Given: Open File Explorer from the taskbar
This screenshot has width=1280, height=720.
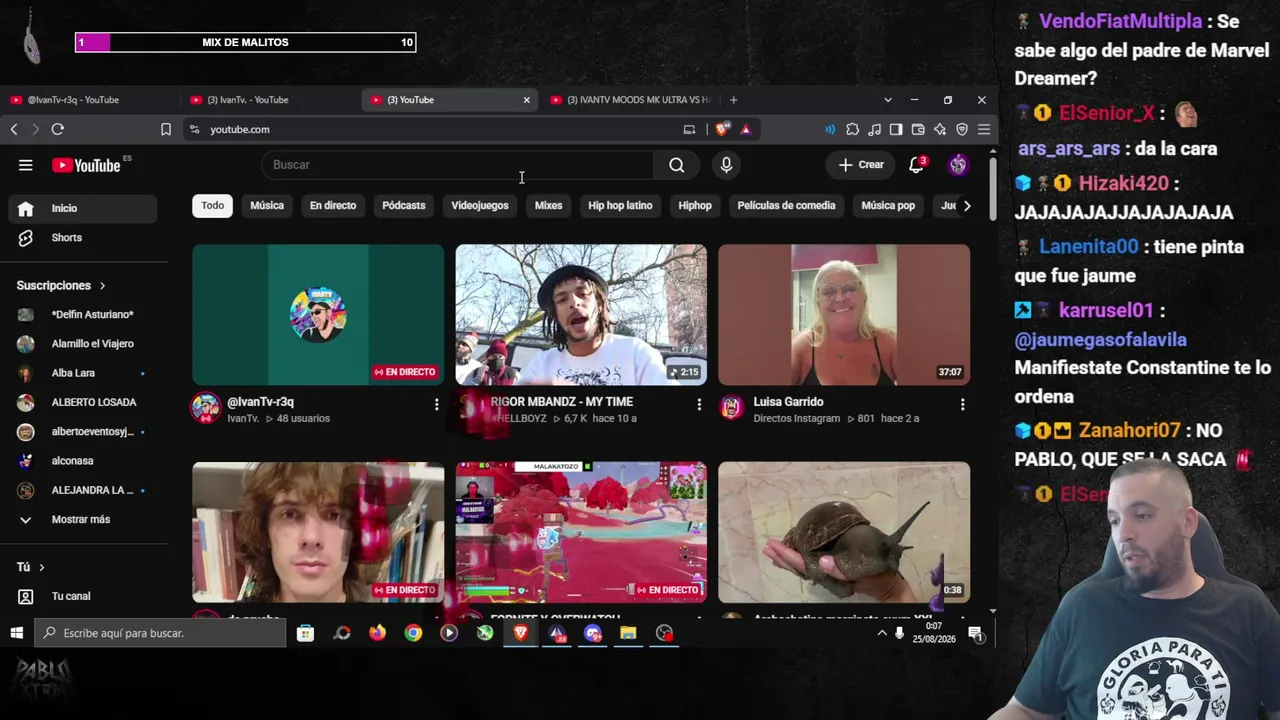Looking at the screenshot, I should click(x=628, y=633).
